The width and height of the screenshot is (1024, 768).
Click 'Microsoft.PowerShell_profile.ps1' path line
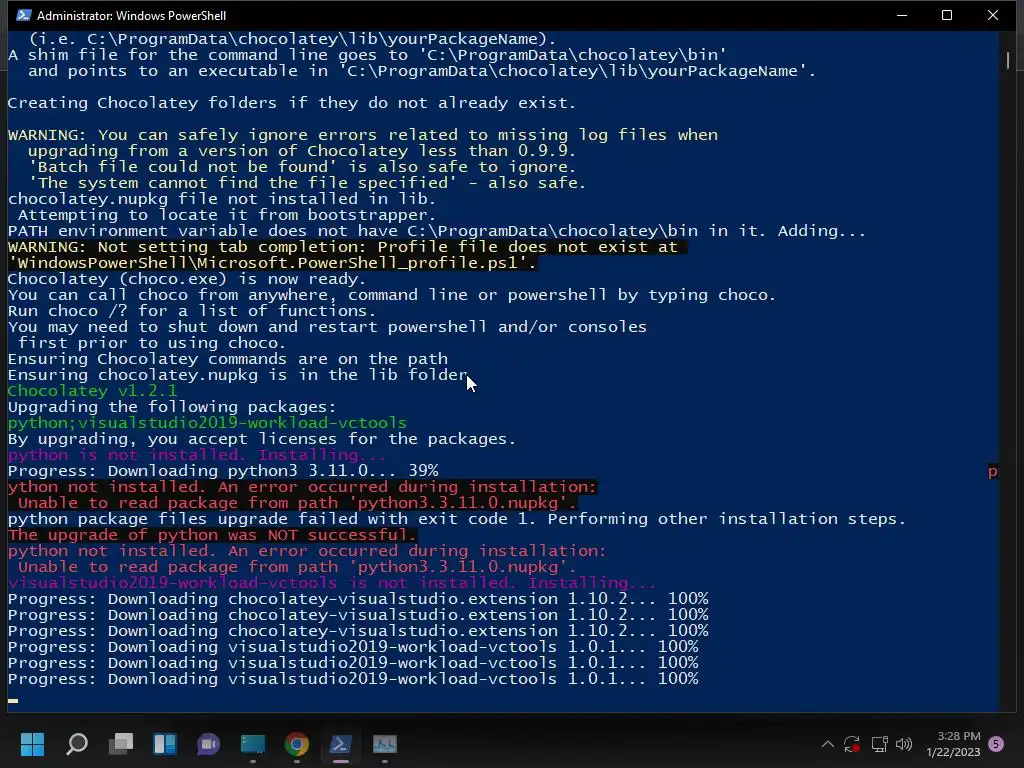(272, 263)
